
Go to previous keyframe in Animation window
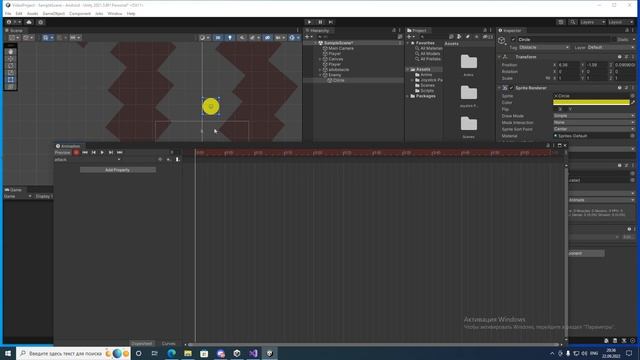(93, 152)
